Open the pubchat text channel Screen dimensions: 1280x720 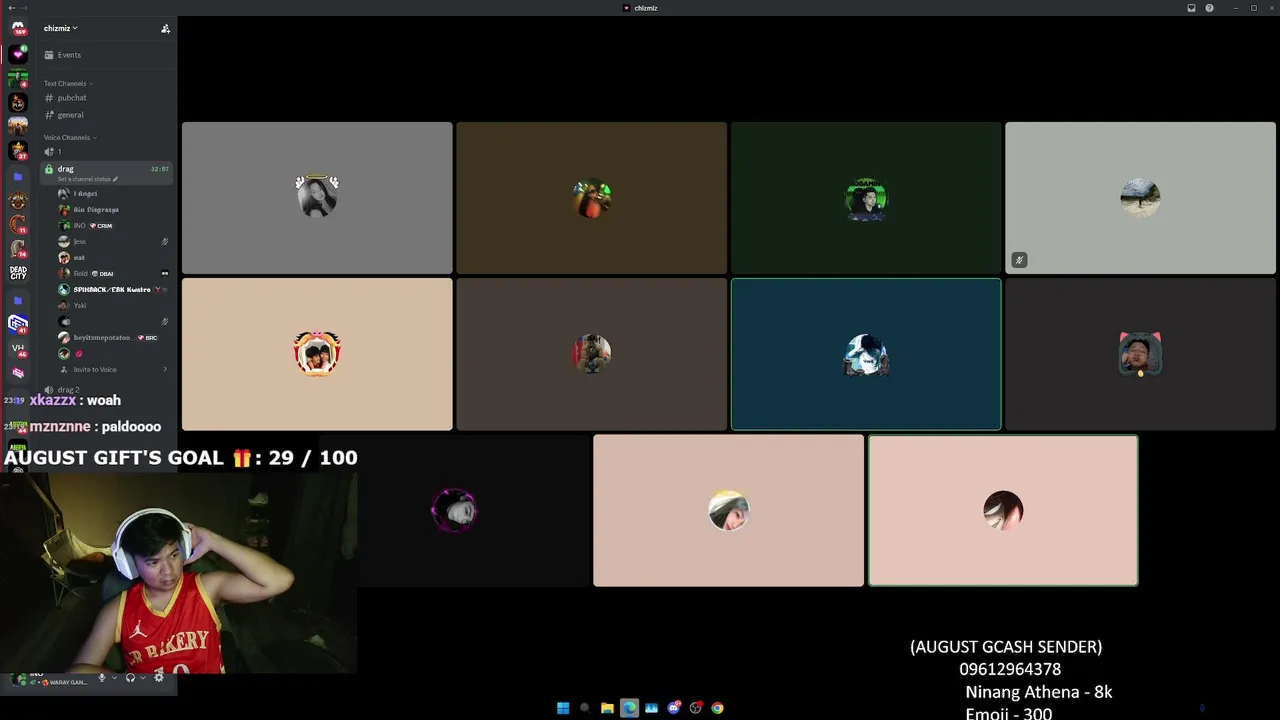click(x=107, y=98)
